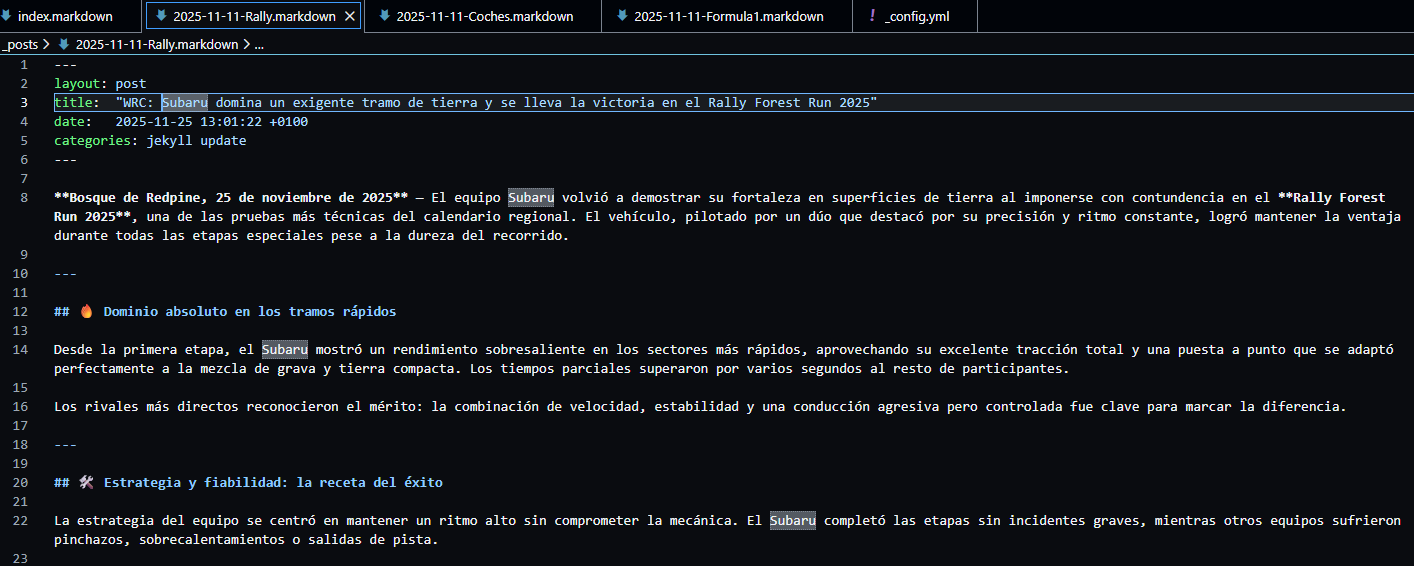Click line number 6 in the gutter
The image size is (1414, 566).
tap(24, 159)
